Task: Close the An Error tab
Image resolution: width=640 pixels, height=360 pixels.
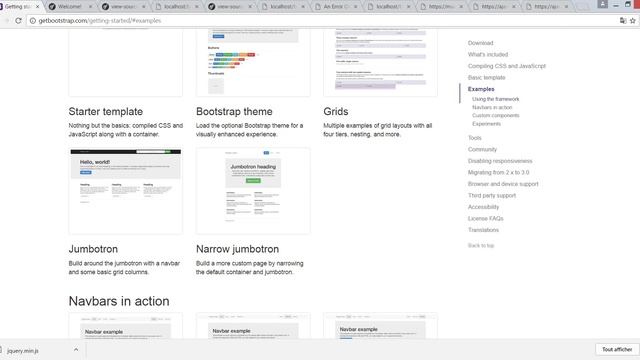Action: pos(356,7)
